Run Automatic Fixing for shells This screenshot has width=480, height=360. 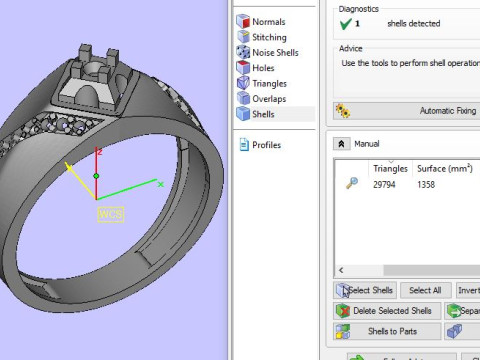point(407,111)
